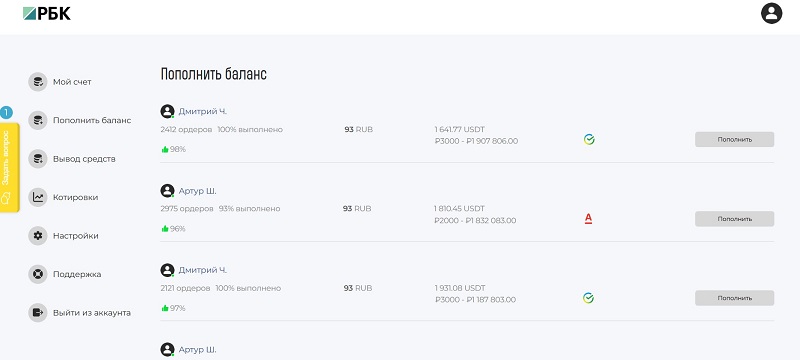800x360 pixels.
Task: Click the 98% thumbs-up rating
Action: [173, 149]
